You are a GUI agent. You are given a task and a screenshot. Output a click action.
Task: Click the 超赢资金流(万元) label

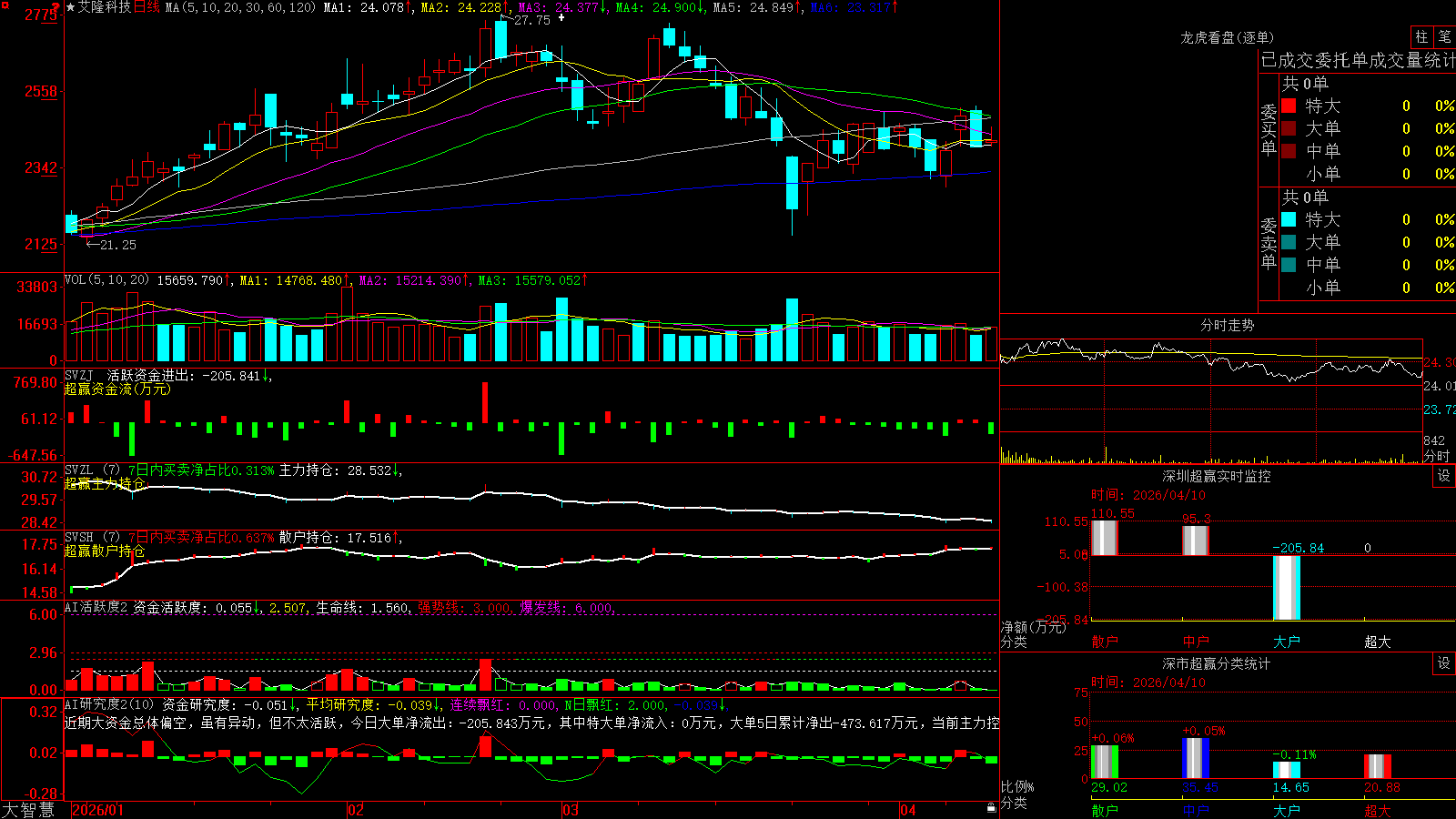[x=117, y=389]
